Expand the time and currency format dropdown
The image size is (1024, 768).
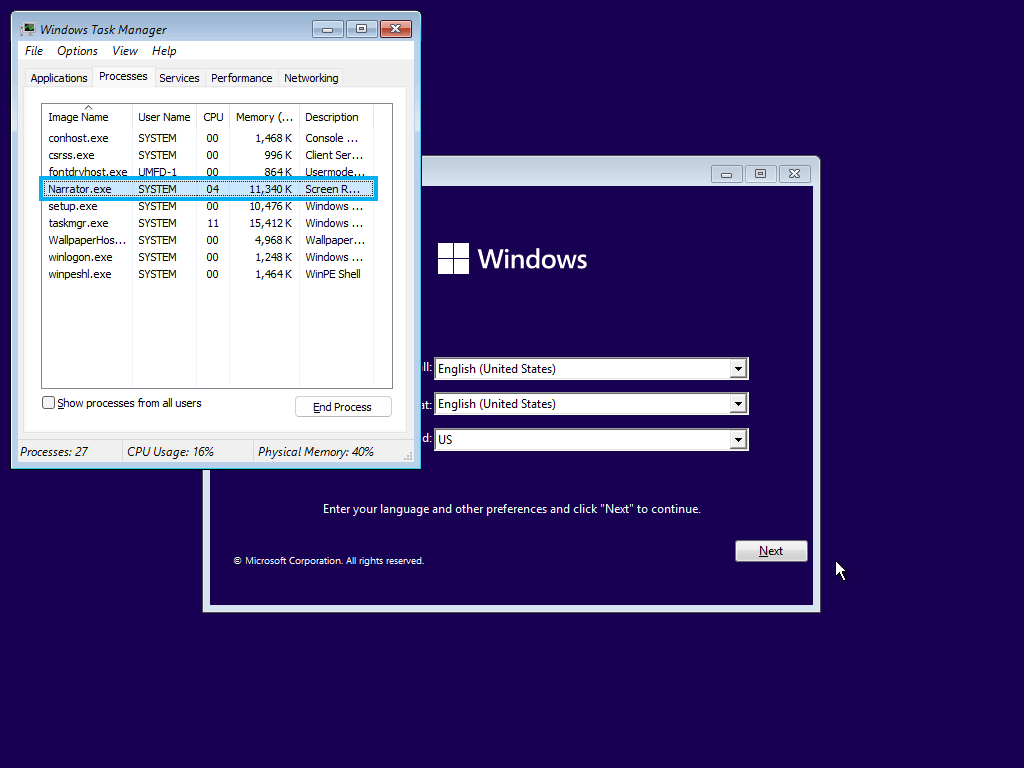click(738, 404)
